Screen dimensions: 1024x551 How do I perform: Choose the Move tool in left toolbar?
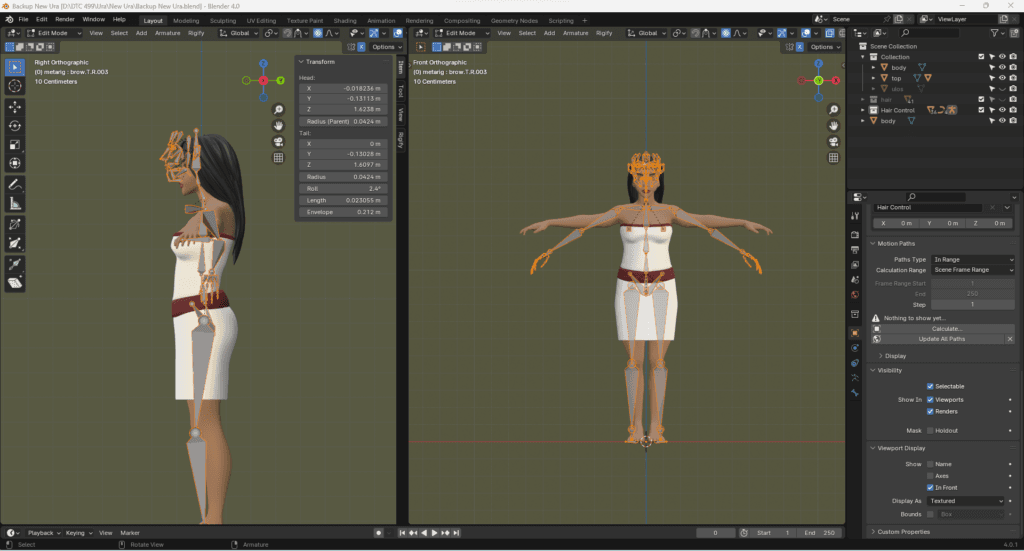point(15,106)
